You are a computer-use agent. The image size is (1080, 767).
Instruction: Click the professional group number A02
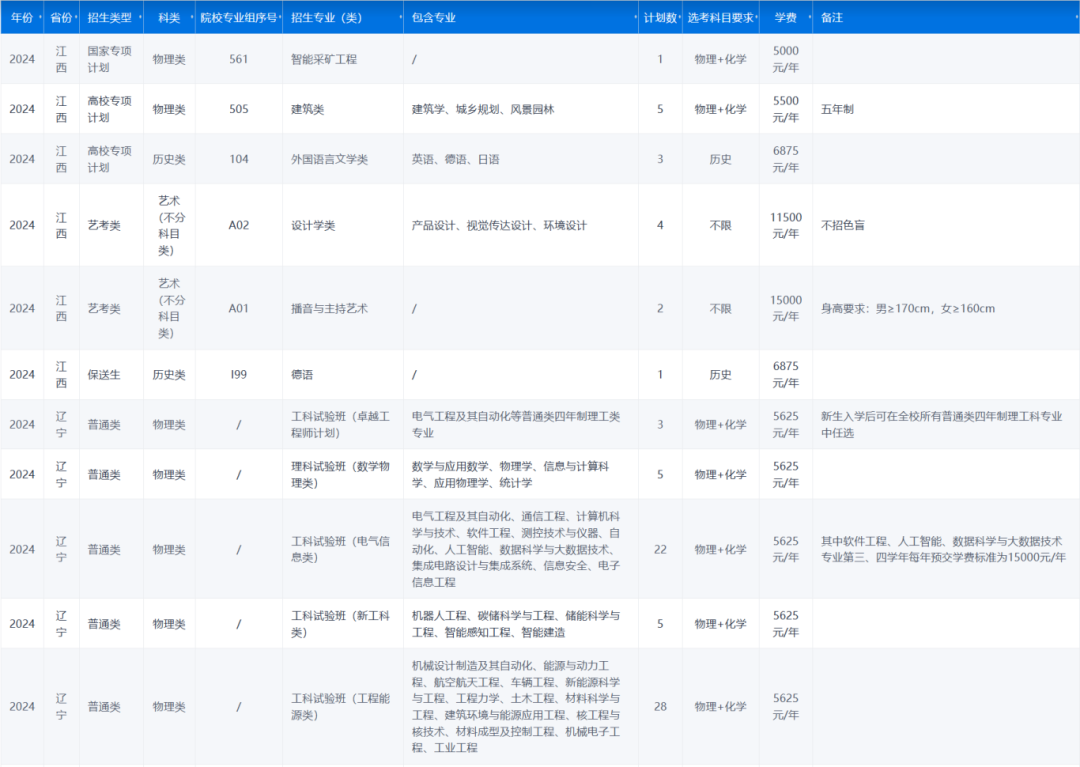click(x=240, y=225)
